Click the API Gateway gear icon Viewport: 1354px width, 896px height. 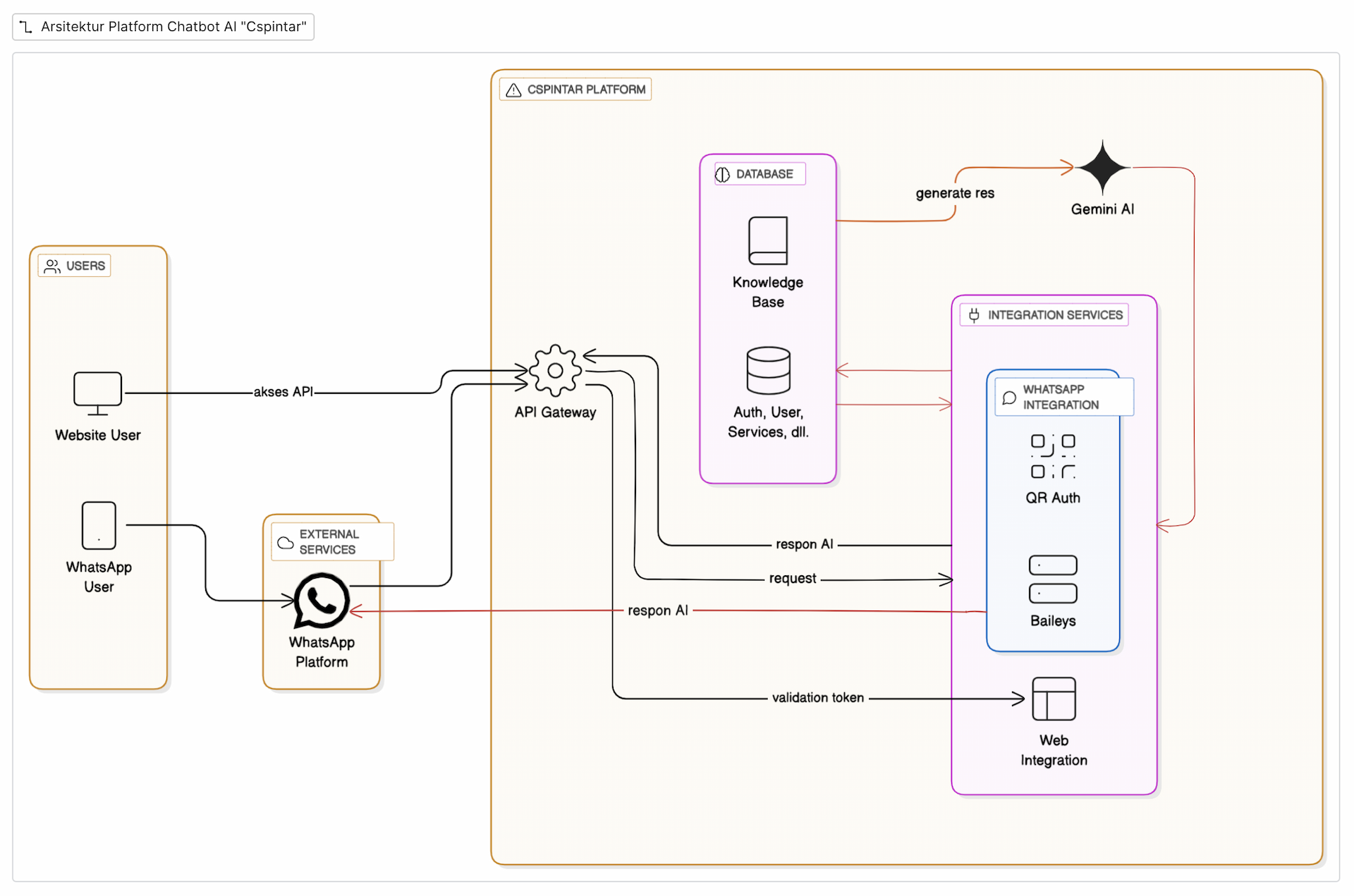tap(555, 371)
